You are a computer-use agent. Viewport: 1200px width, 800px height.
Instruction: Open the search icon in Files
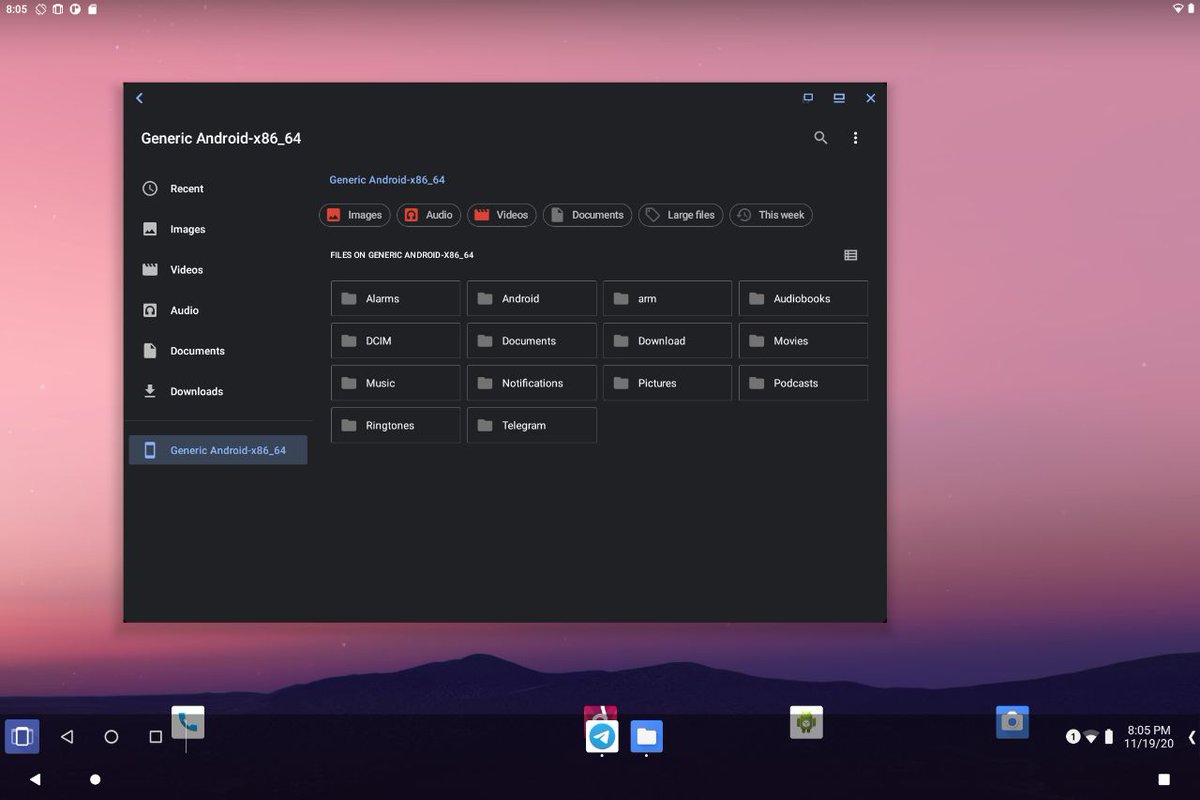click(821, 138)
